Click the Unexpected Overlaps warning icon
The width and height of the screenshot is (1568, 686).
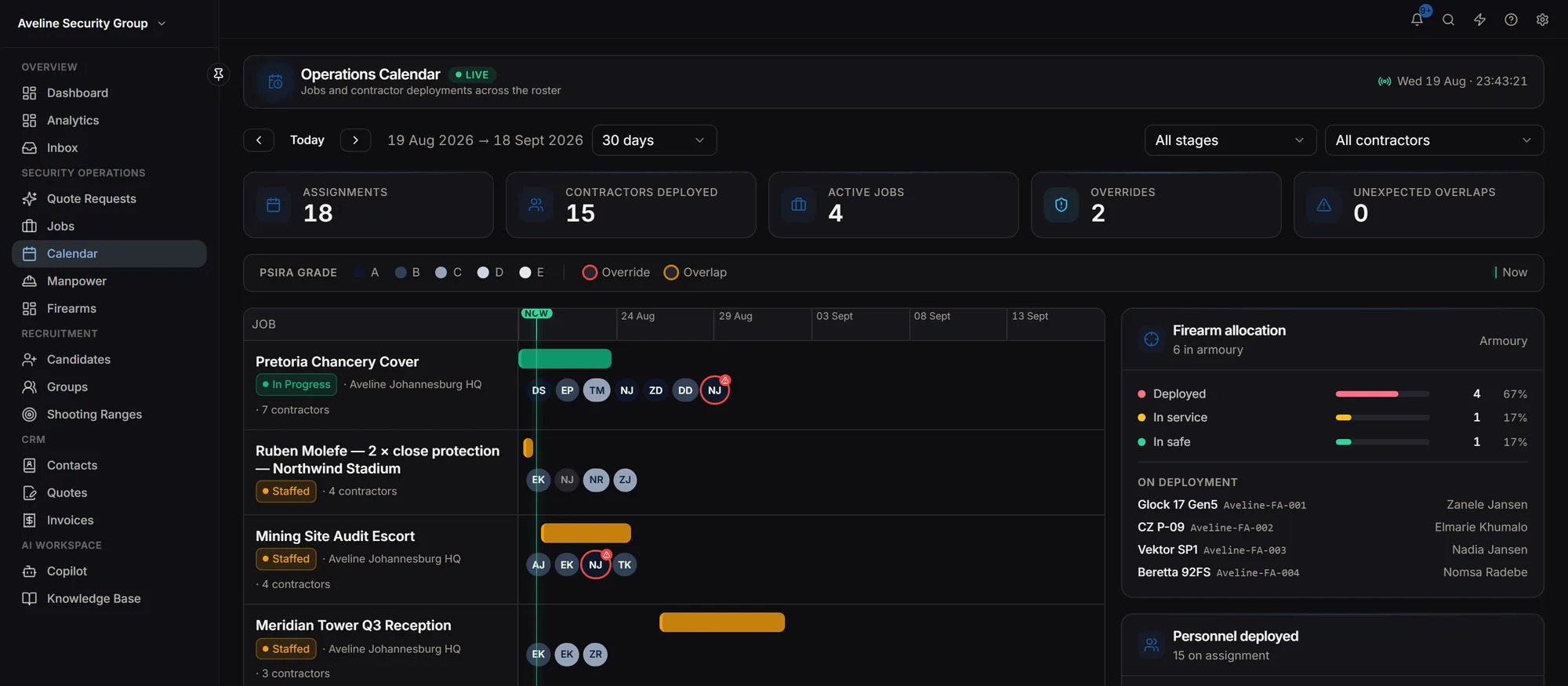(1324, 205)
